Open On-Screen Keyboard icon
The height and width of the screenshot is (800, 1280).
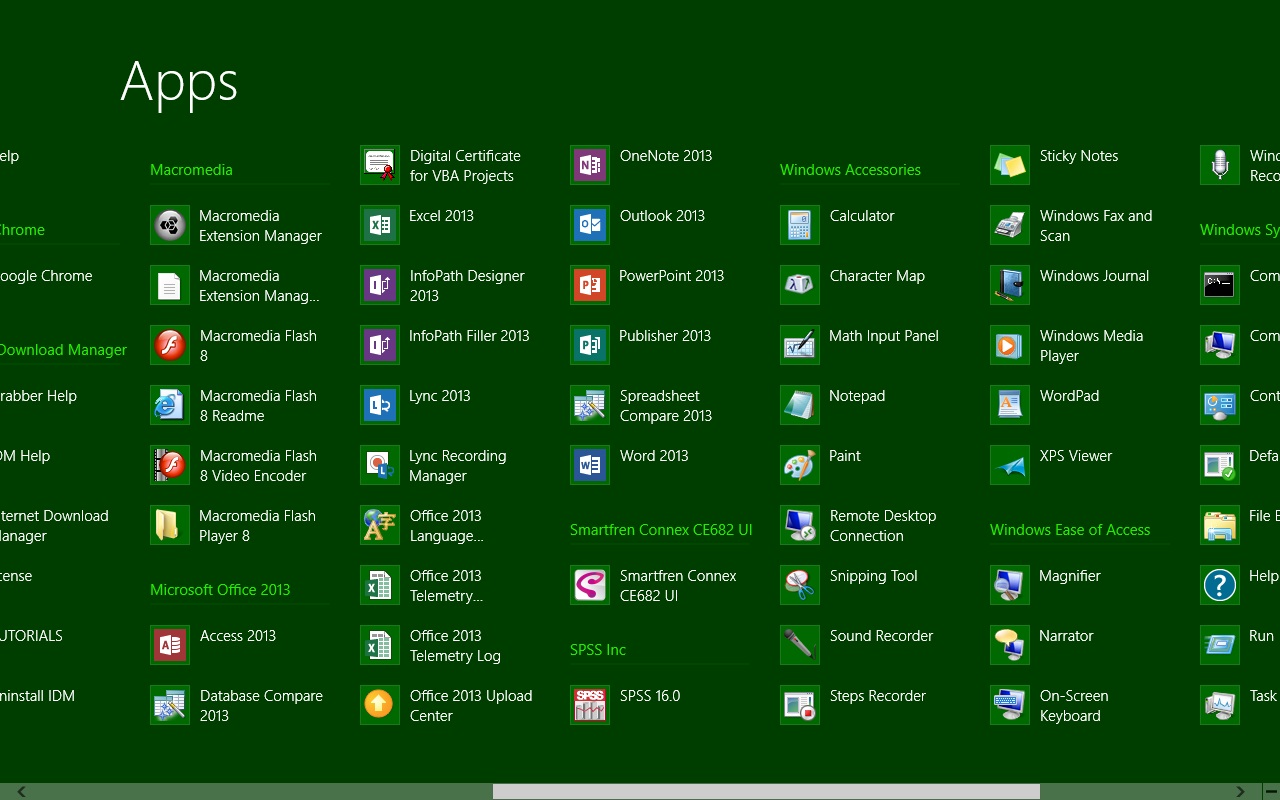click(1010, 705)
